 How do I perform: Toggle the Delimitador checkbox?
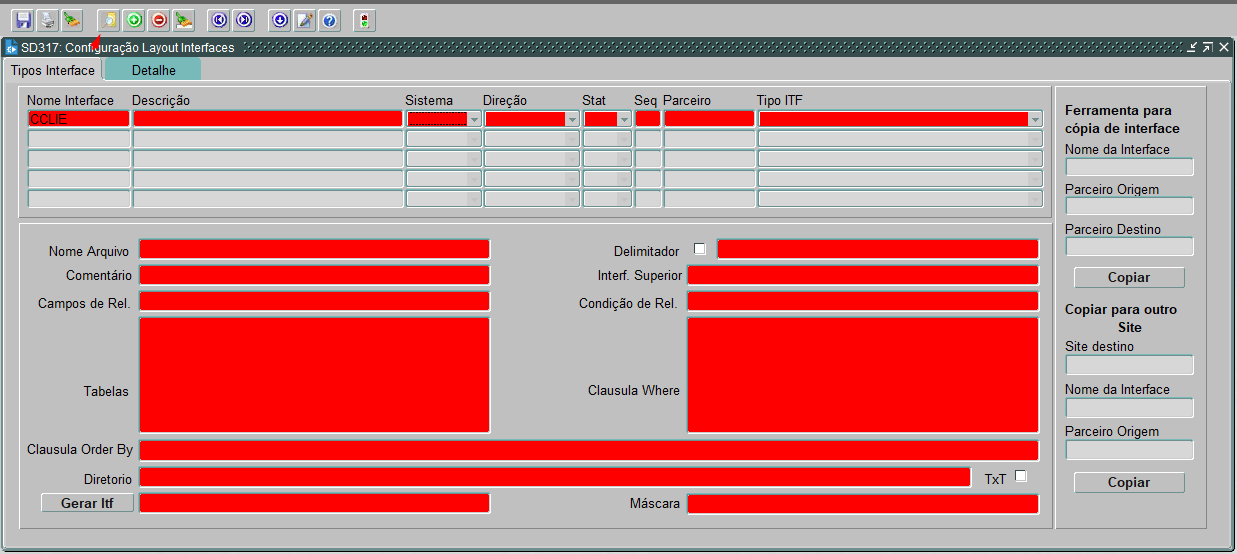pyautogui.click(x=700, y=249)
